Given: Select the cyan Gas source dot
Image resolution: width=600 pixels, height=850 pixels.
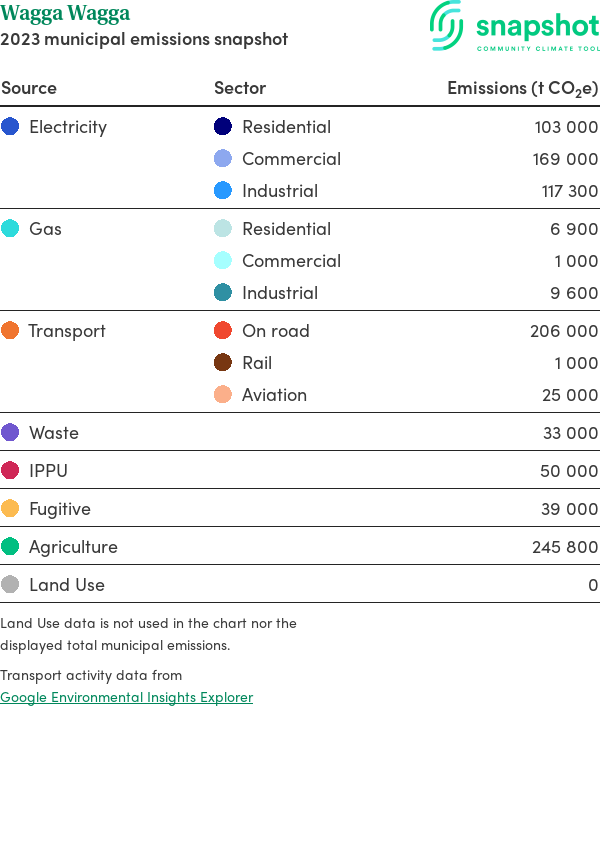Looking at the screenshot, I should coord(10,229).
